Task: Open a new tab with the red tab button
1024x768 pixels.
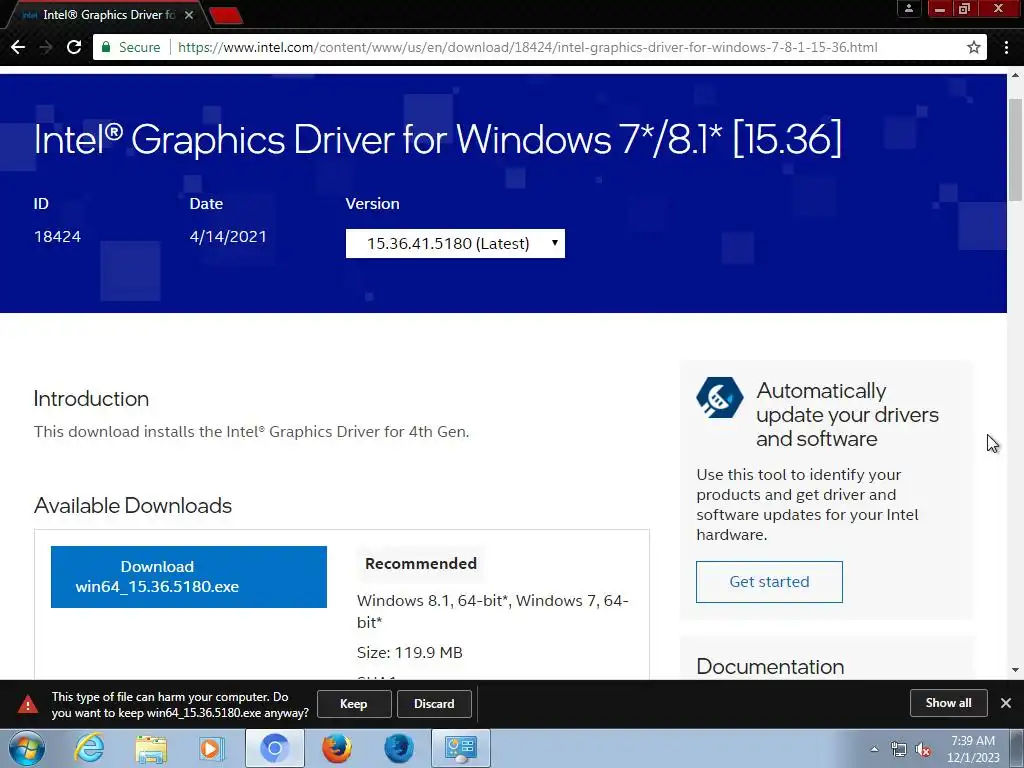Action: click(226, 16)
